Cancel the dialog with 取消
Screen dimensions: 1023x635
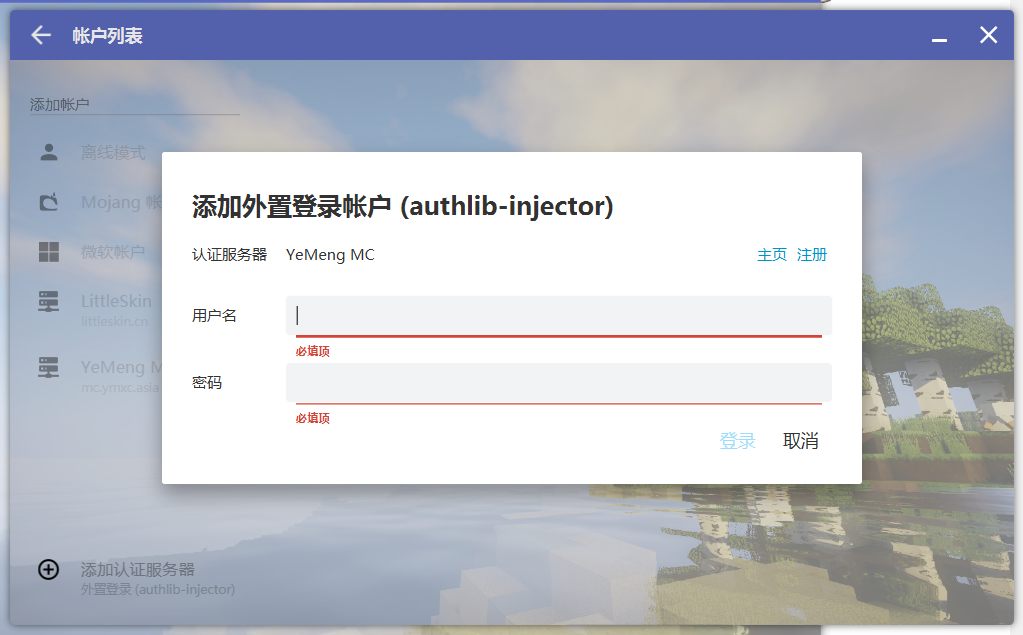click(800, 441)
